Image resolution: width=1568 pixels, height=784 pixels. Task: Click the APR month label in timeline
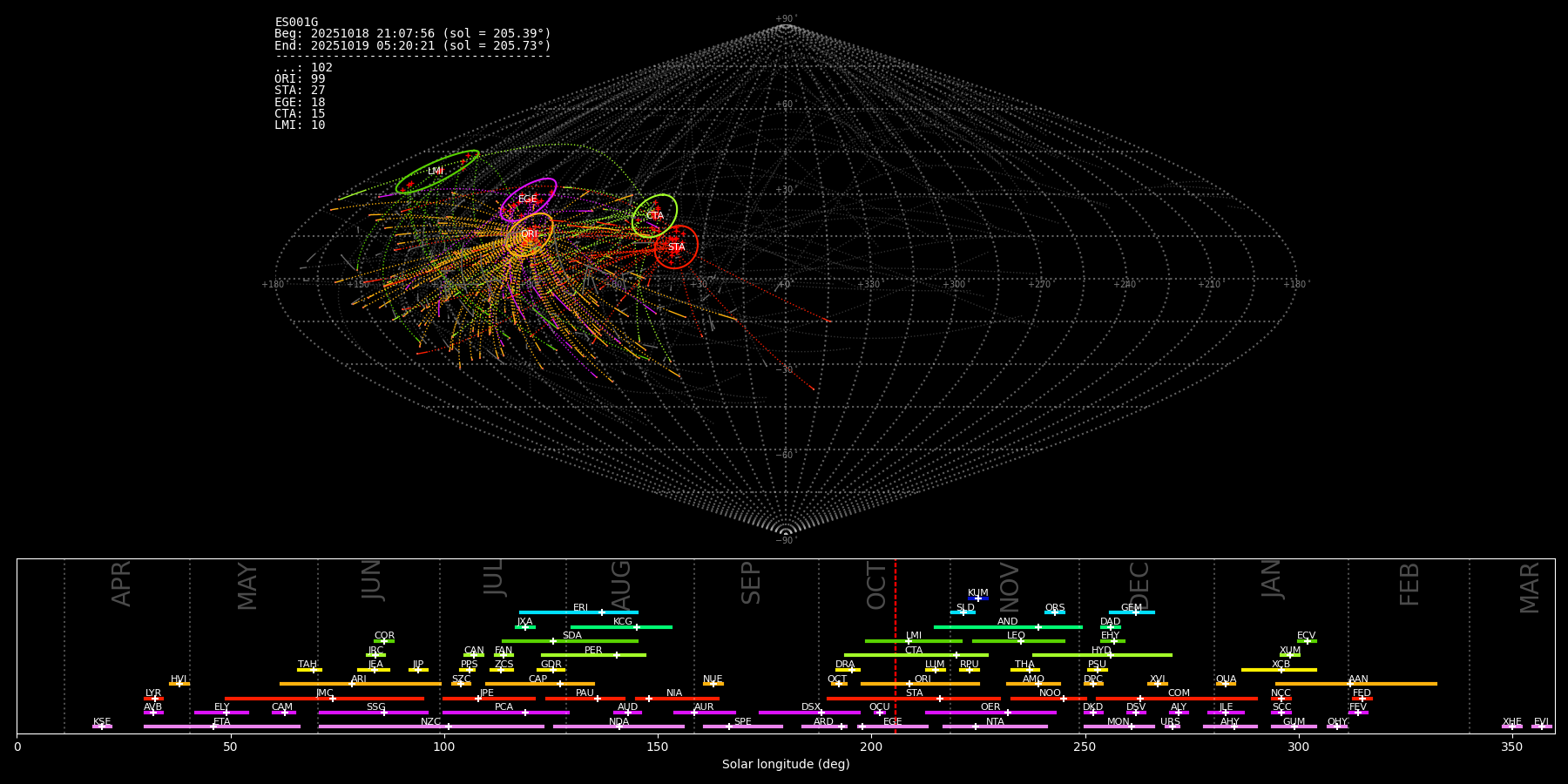(x=121, y=584)
